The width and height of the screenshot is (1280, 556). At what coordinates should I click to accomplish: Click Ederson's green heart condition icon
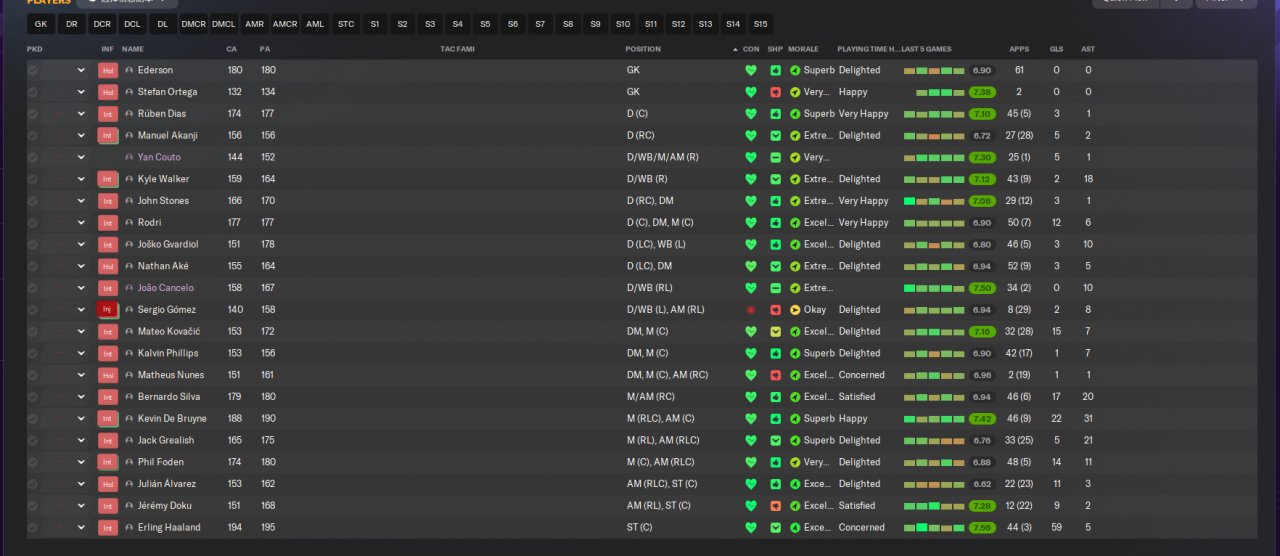751,70
